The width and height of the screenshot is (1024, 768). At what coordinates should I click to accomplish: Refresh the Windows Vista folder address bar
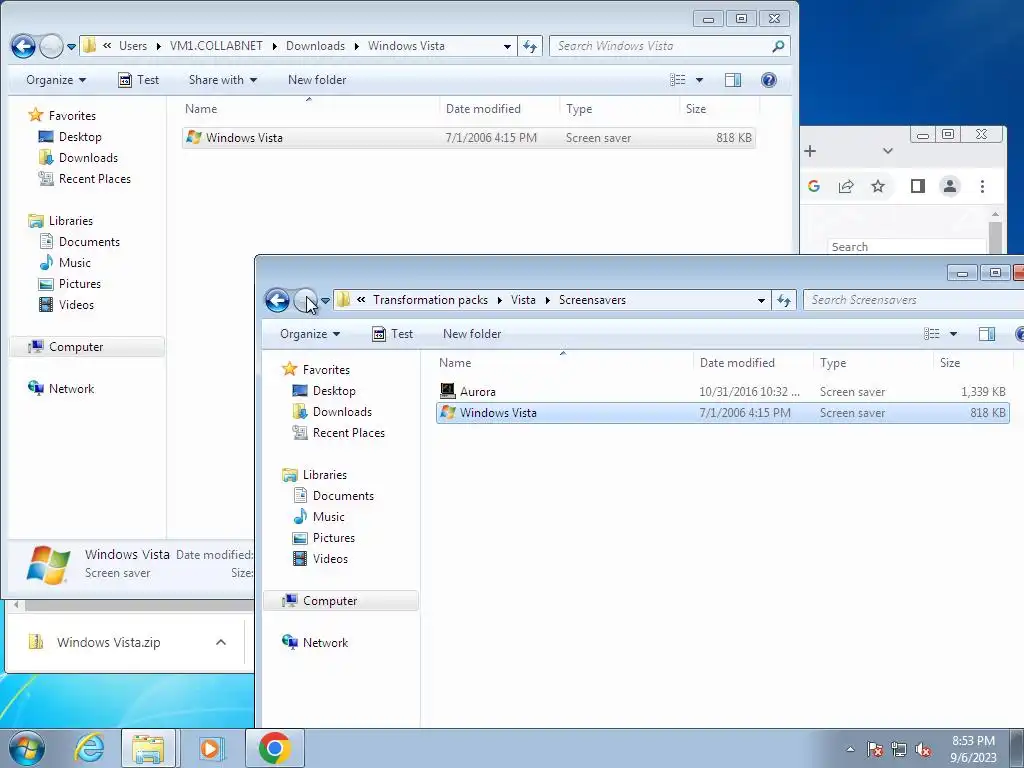point(530,46)
